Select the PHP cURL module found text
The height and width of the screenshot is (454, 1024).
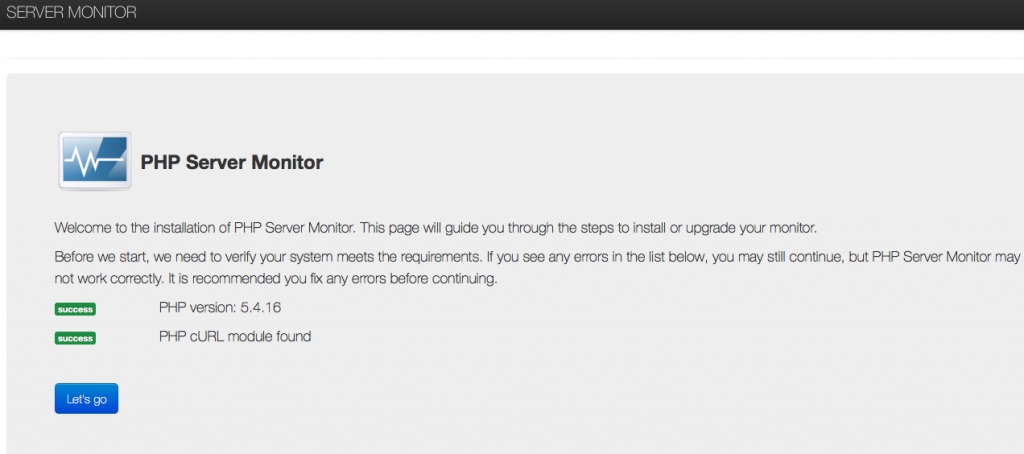coord(234,337)
